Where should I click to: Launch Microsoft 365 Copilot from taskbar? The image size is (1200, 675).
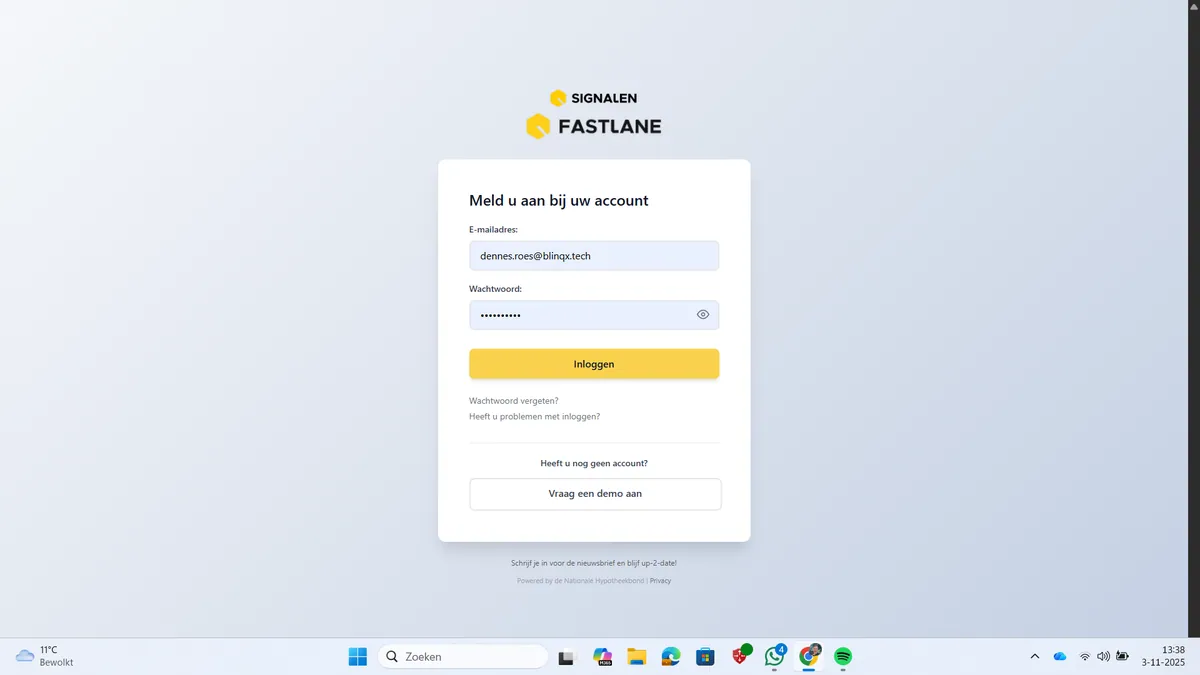coord(602,657)
